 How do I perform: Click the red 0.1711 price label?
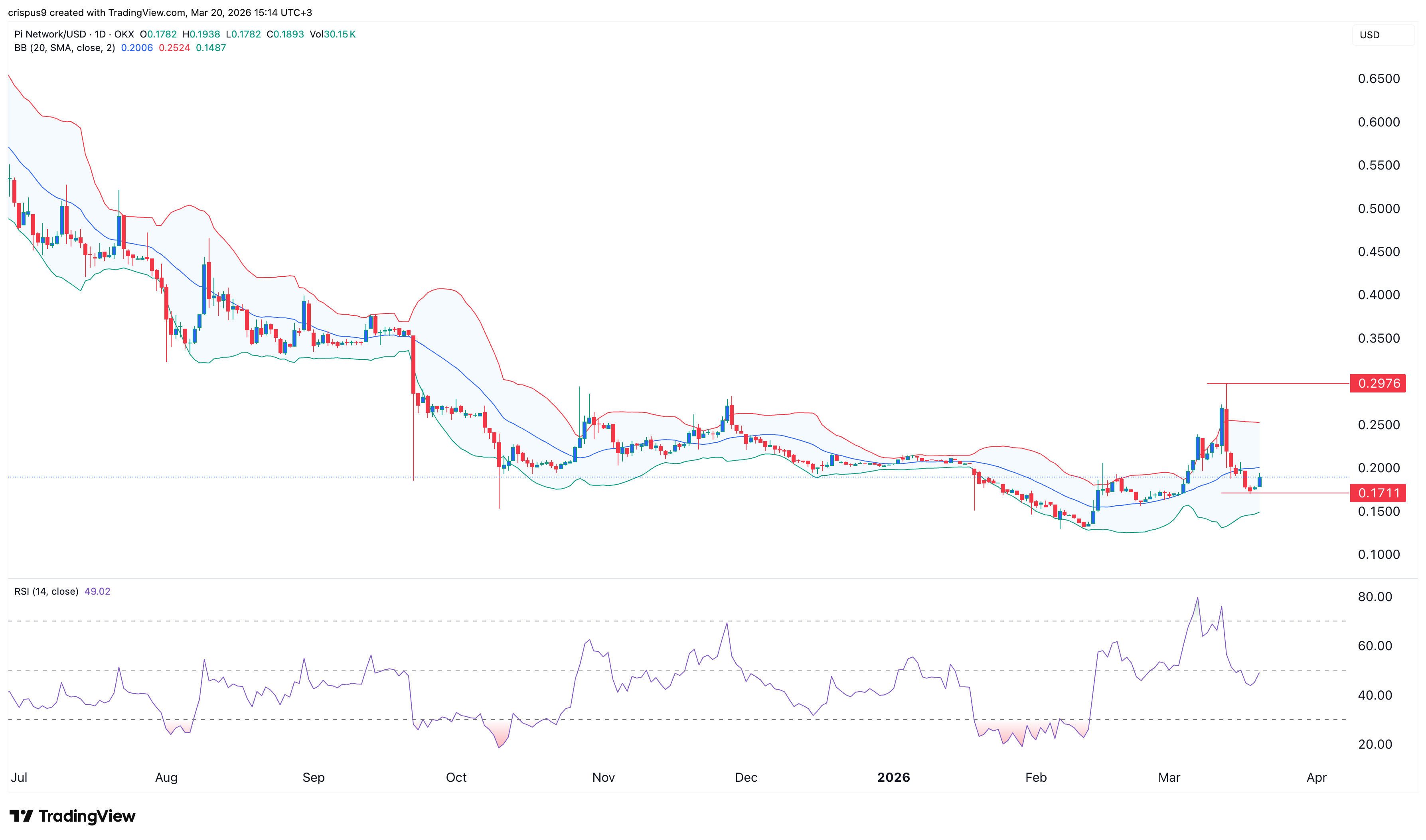pyautogui.click(x=1377, y=493)
